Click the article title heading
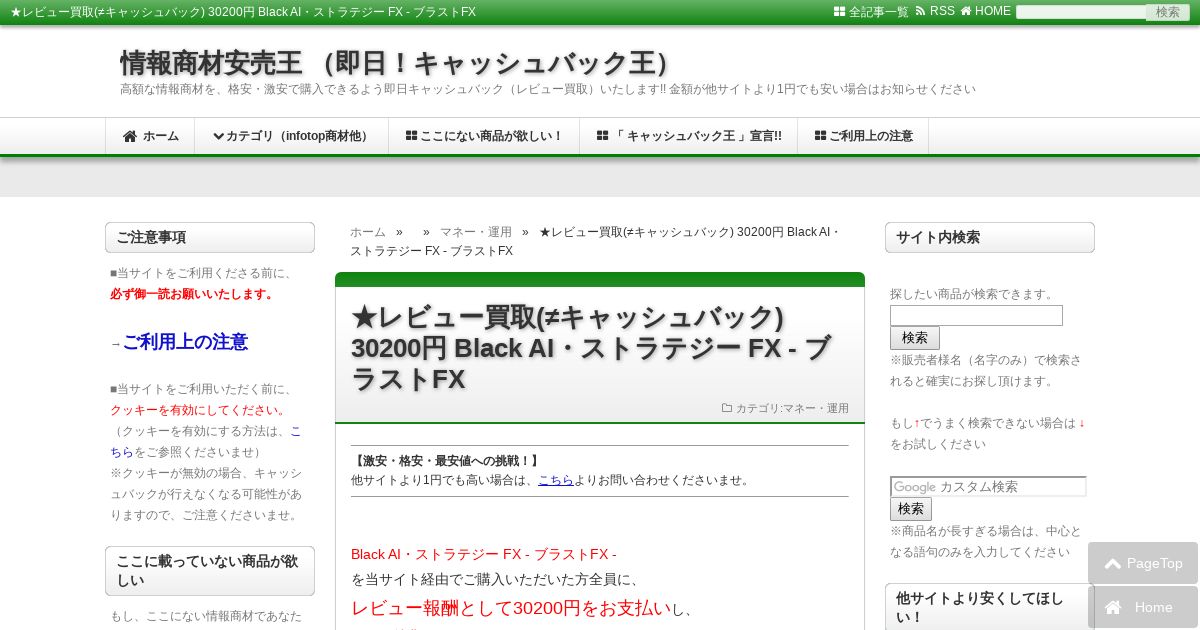The height and width of the screenshot is (630, 1200). coord(592,348)
